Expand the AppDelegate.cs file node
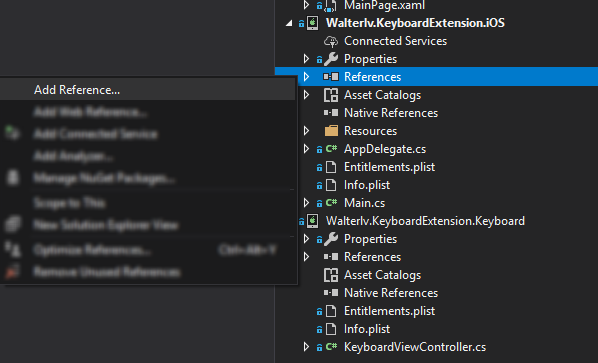 306,149
